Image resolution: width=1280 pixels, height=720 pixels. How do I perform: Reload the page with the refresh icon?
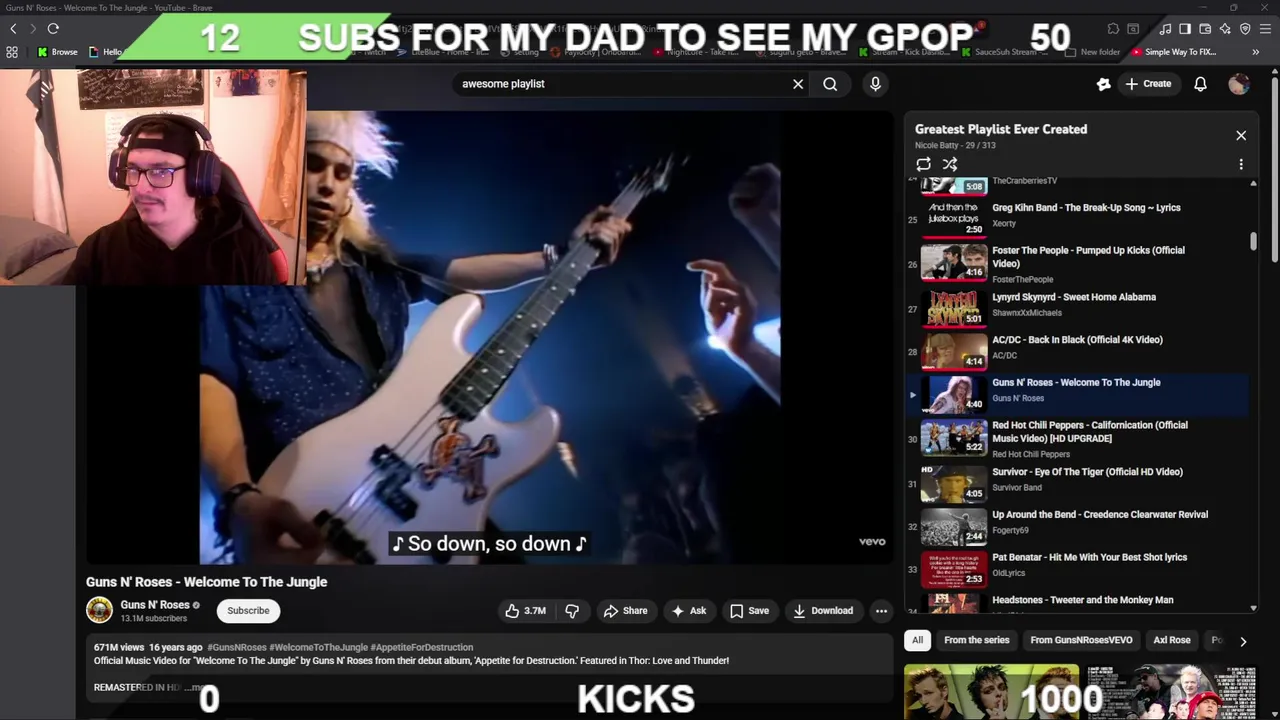(53, 29)
